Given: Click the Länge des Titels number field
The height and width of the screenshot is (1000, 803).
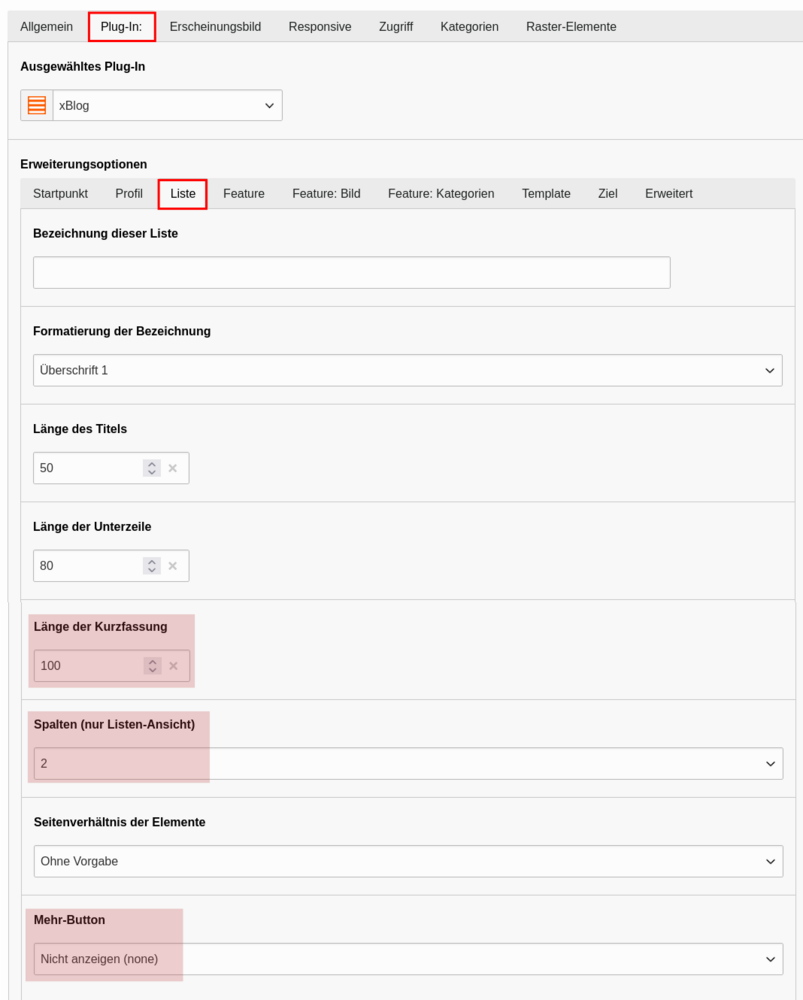Looking at the screenshot, I should [88, 468].
